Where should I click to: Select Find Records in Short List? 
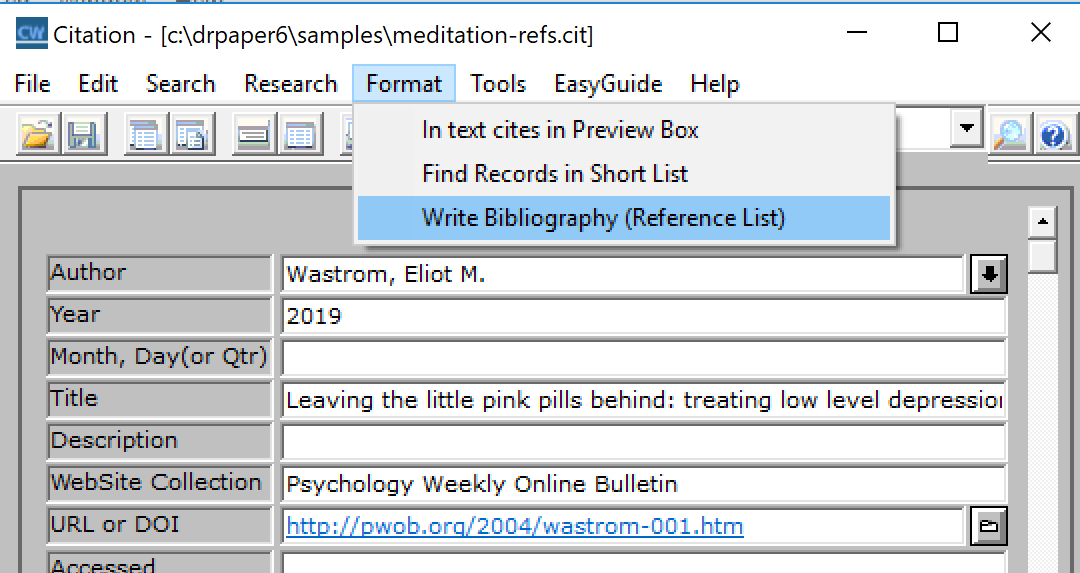click(x=555, y=174)
